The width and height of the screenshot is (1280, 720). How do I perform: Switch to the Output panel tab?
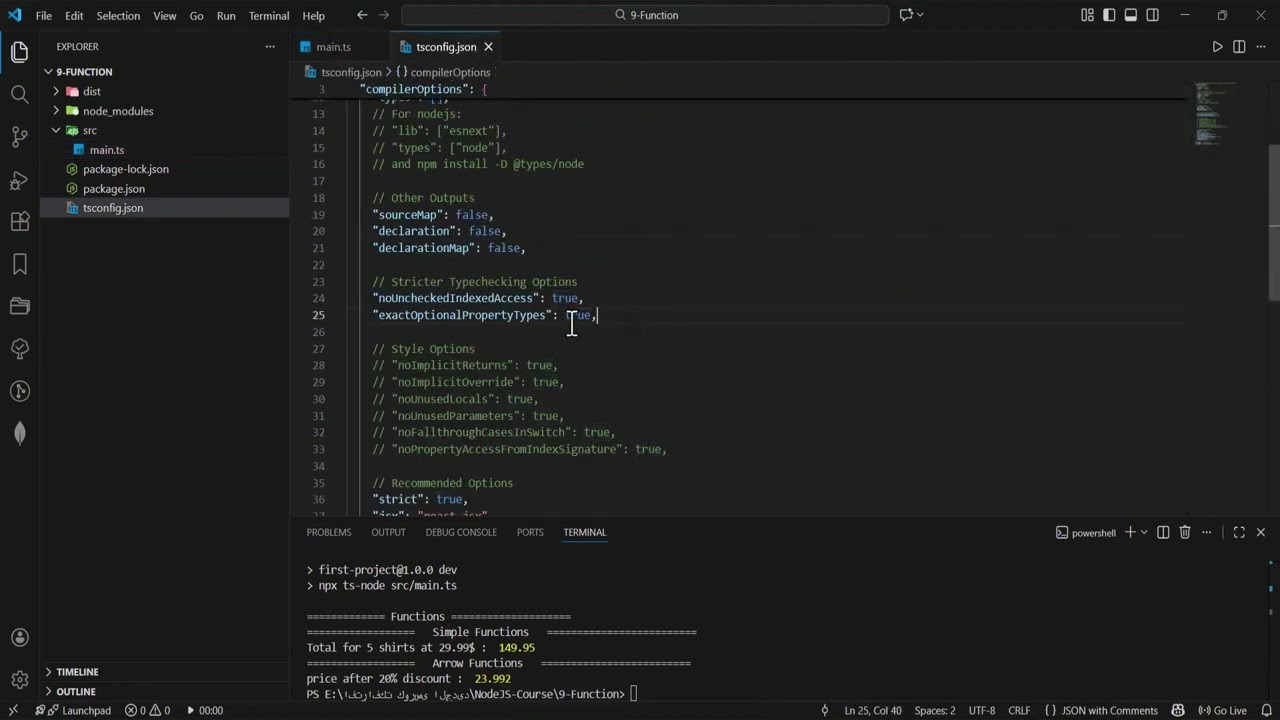point(388,533)
